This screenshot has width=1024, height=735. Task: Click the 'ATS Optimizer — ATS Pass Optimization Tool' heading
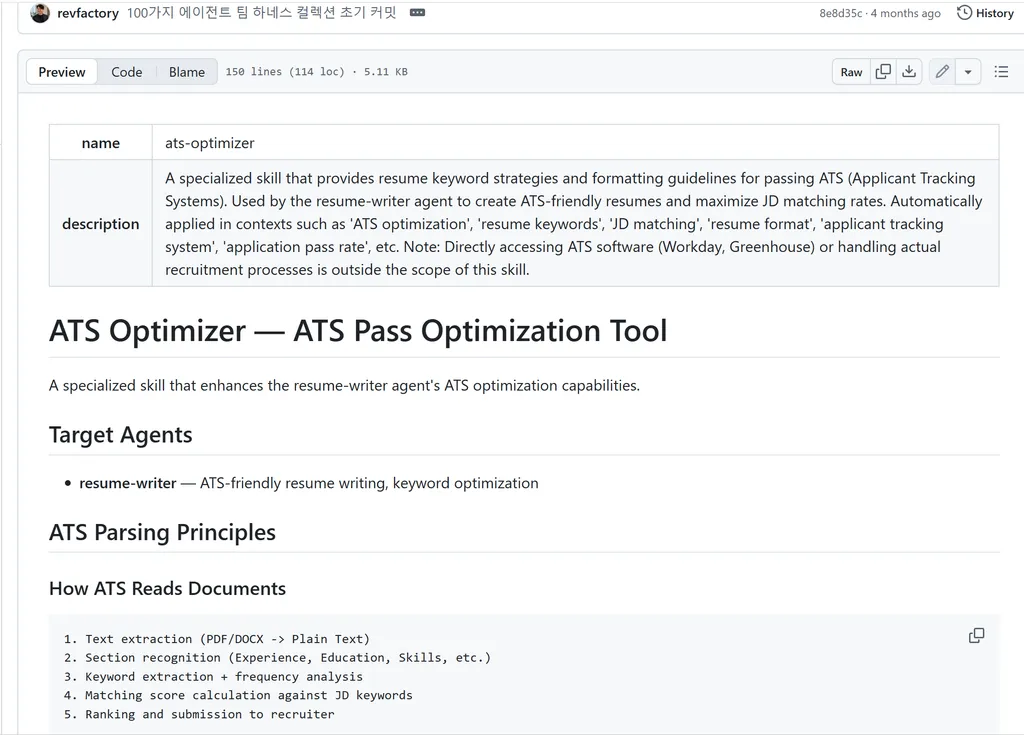[x=358, y=331]
